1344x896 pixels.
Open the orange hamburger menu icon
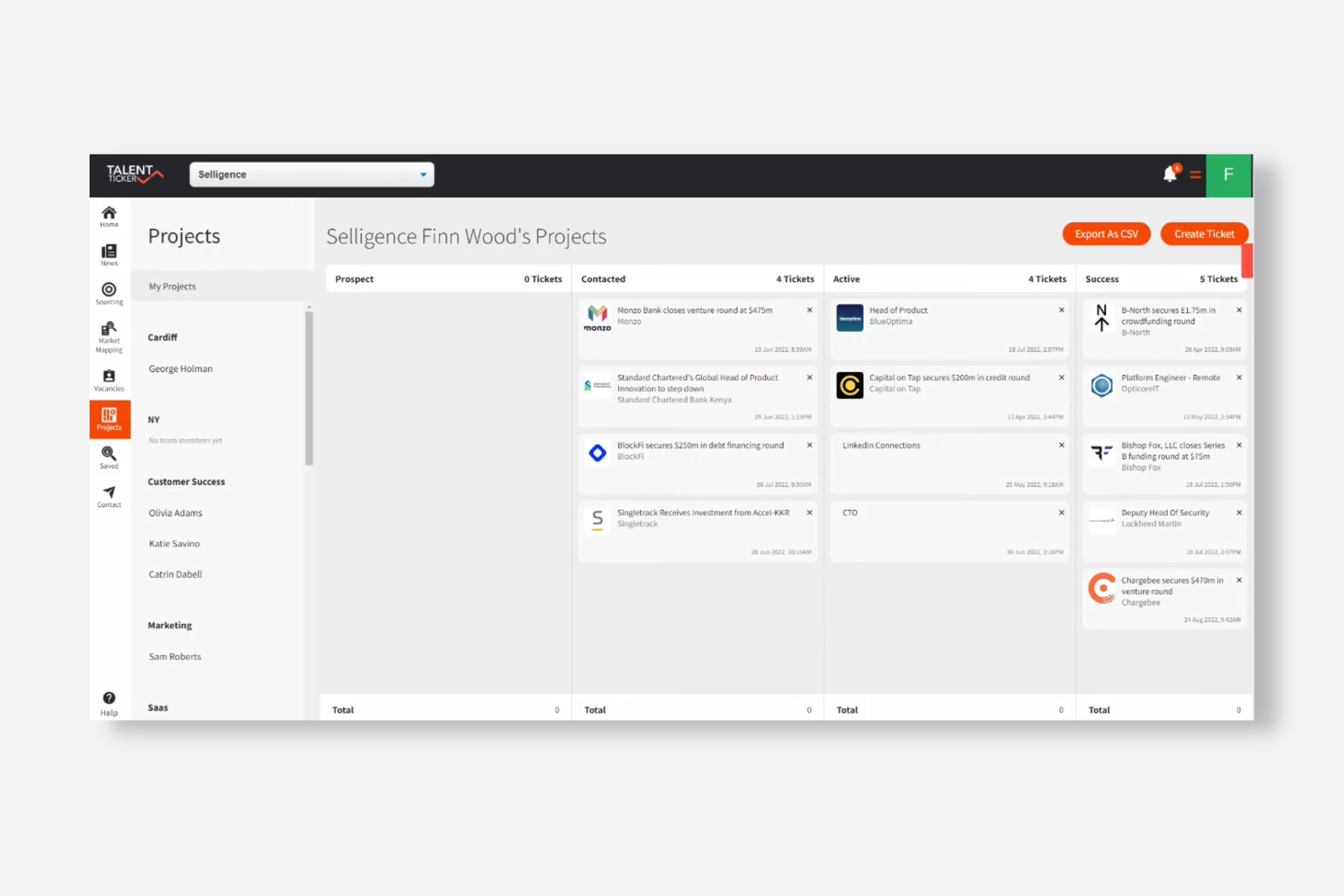coord(1195,175)
